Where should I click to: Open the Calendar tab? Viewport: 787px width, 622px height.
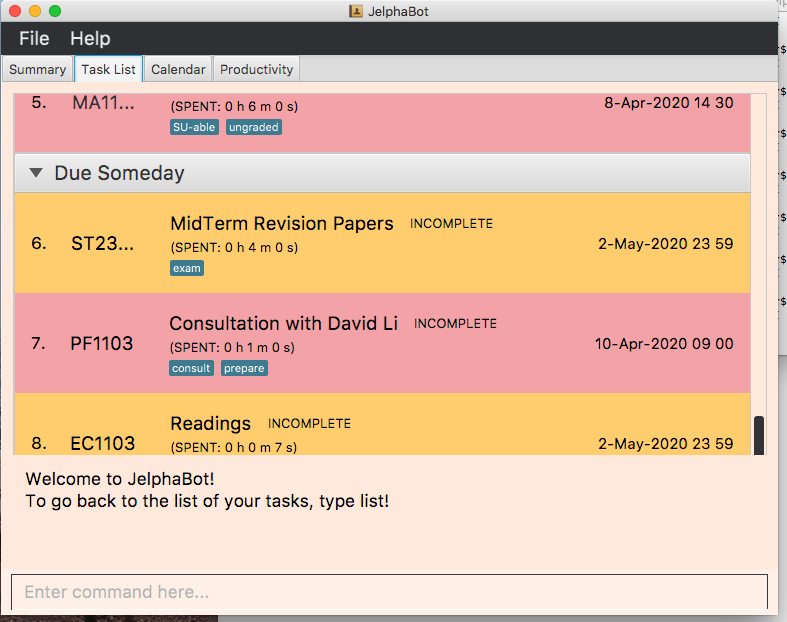[178, 69]
